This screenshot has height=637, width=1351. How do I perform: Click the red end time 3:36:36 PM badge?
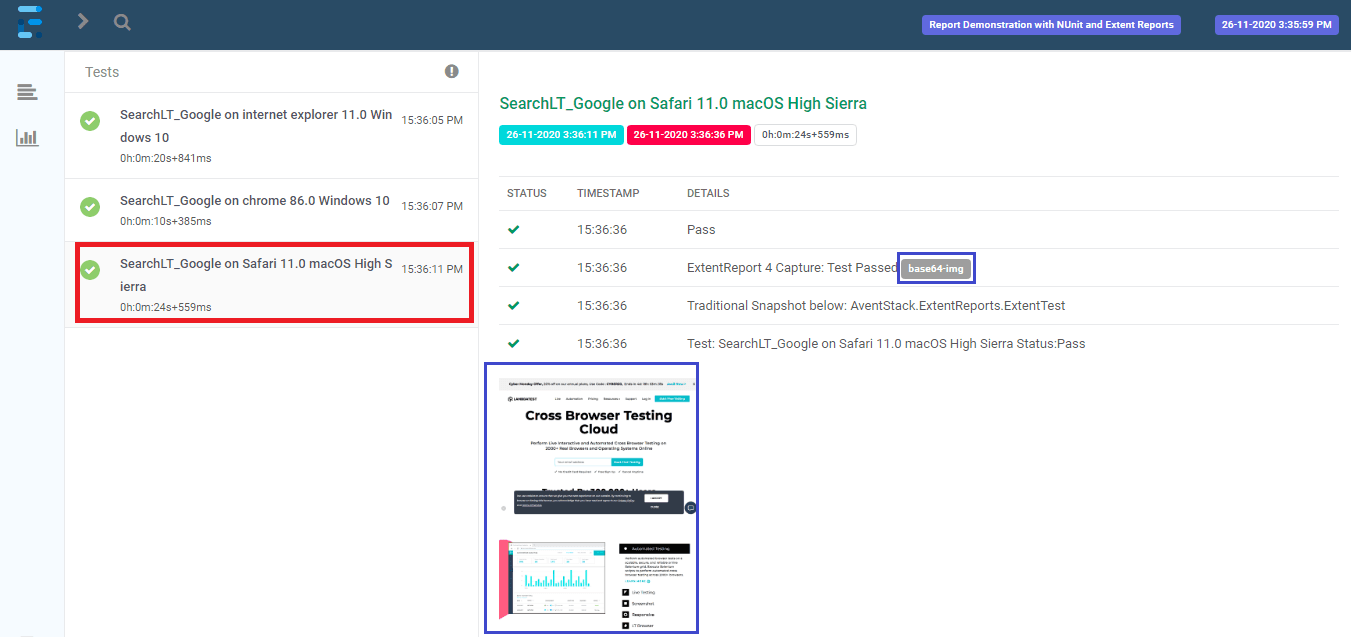pos(688,135)
